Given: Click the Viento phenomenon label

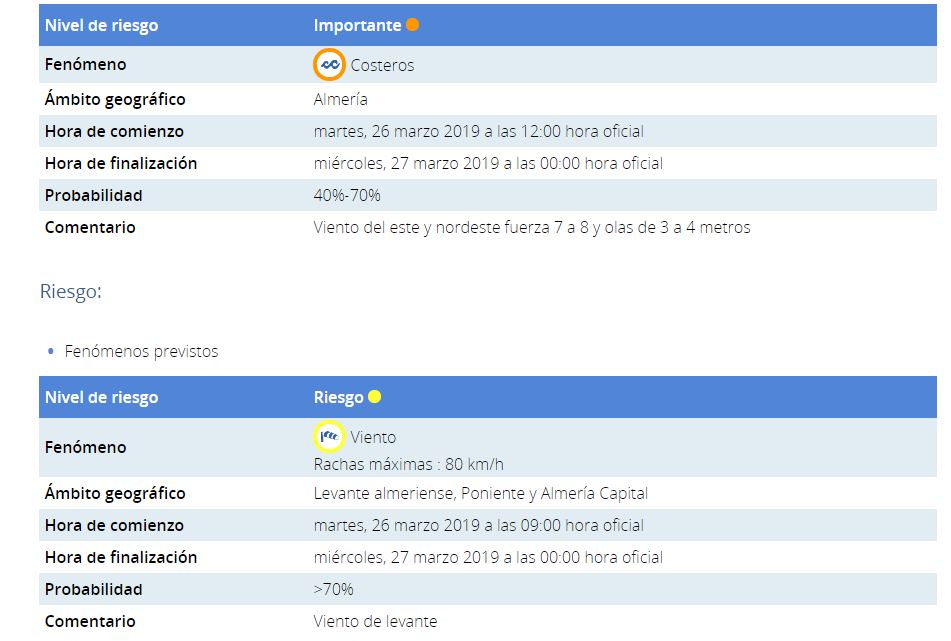Looking at the screenshot, I should pos(373,437).
